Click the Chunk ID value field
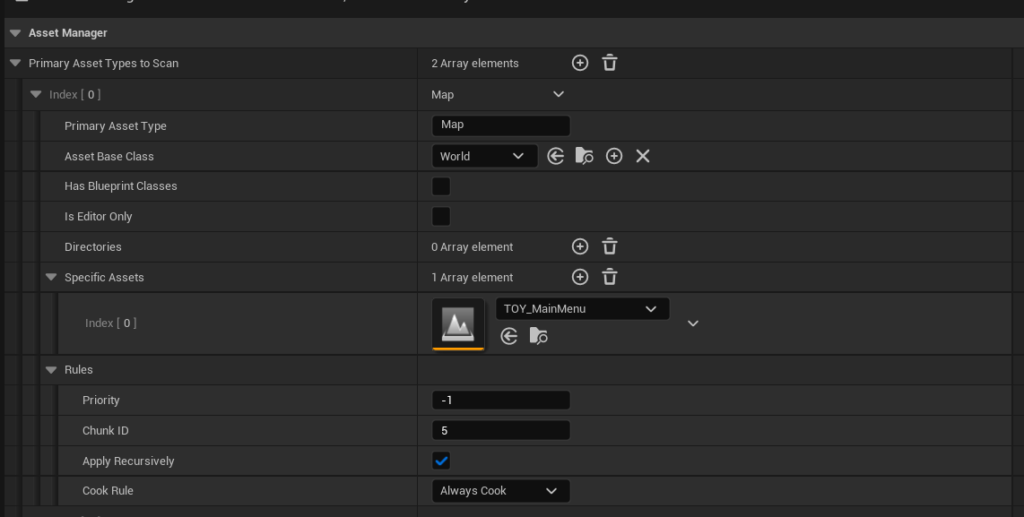The image size is (1024, 517). tap(500, 431)
